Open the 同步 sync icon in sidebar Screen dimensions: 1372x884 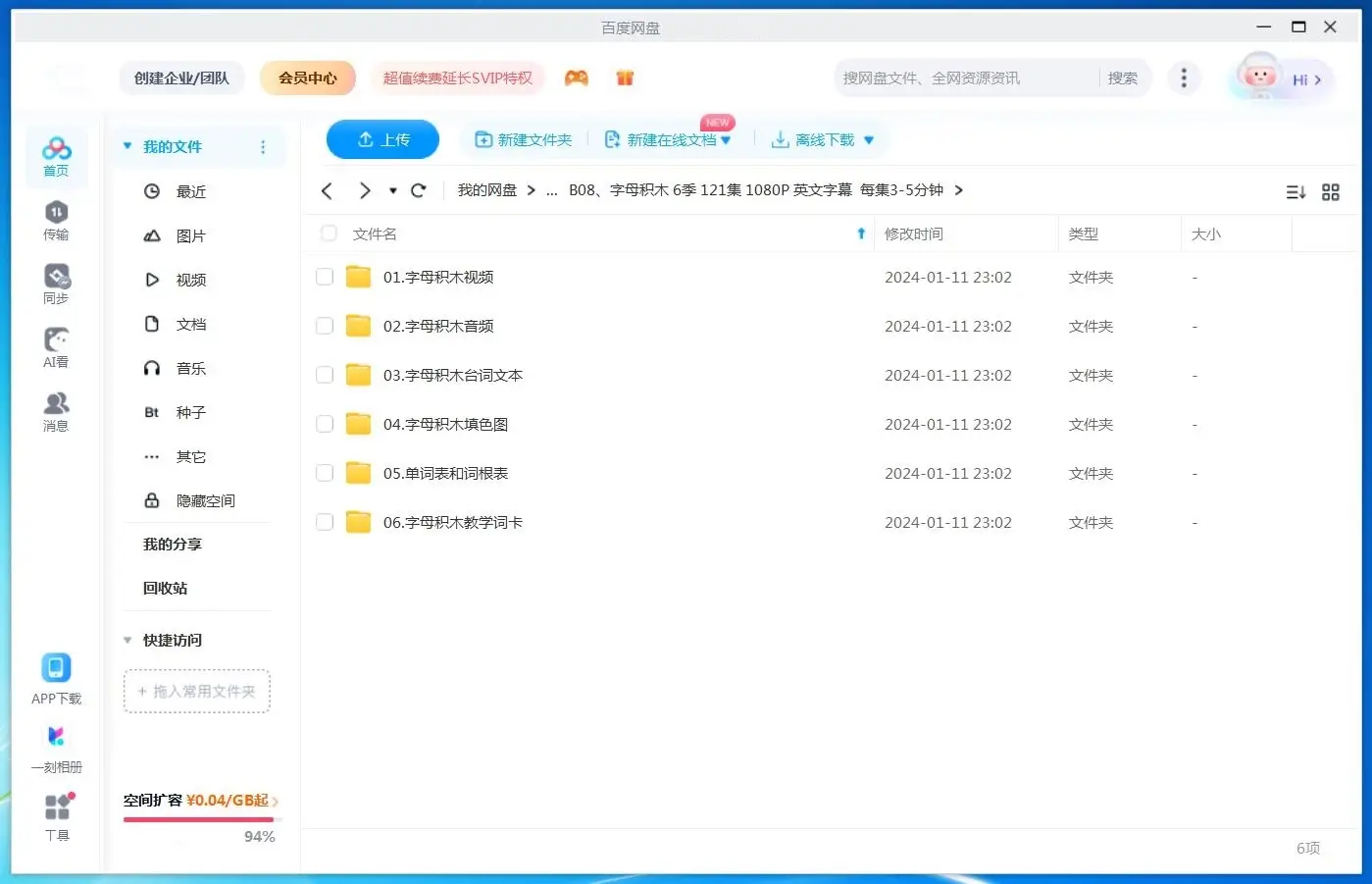pyautogui.click(x=56, y=284)
